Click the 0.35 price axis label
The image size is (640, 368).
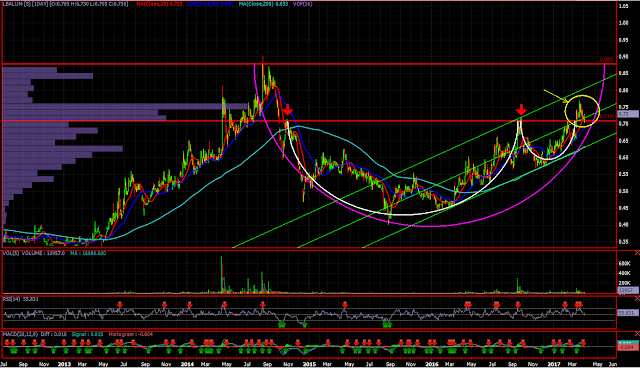click(x=623, y=242)
